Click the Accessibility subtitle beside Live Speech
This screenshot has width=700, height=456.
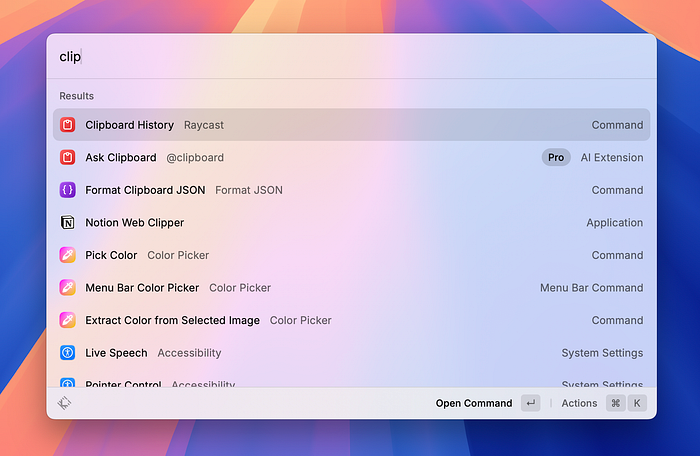[189, 353]
